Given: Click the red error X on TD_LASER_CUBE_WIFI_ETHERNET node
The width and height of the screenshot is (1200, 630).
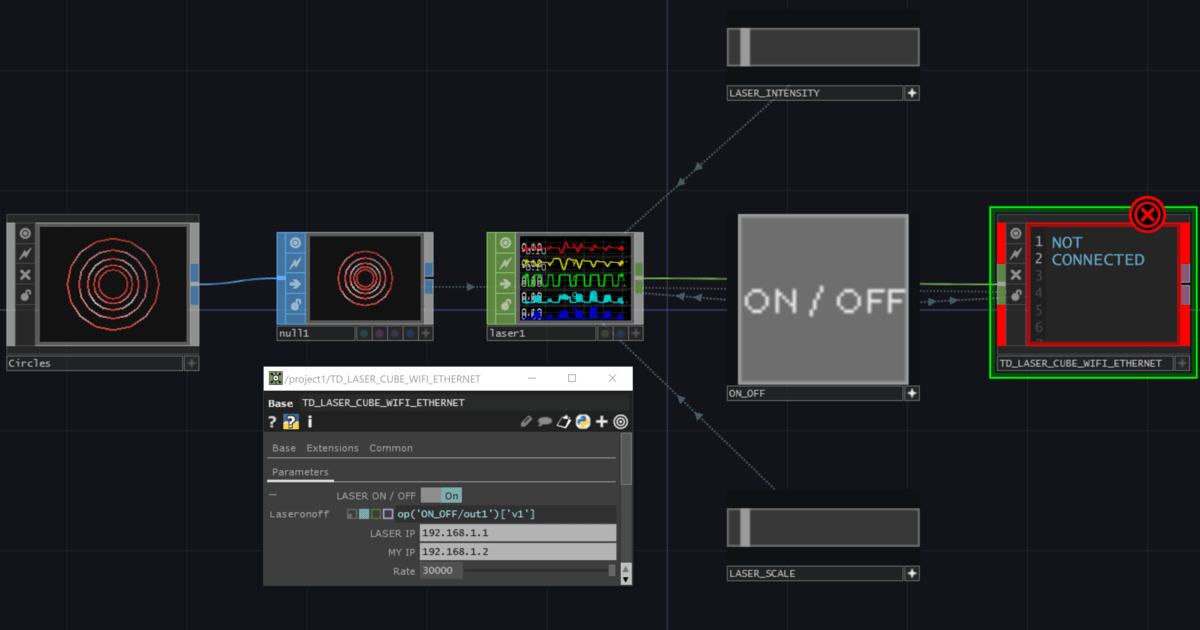Looking at the screenshot, I should 1147,215.
